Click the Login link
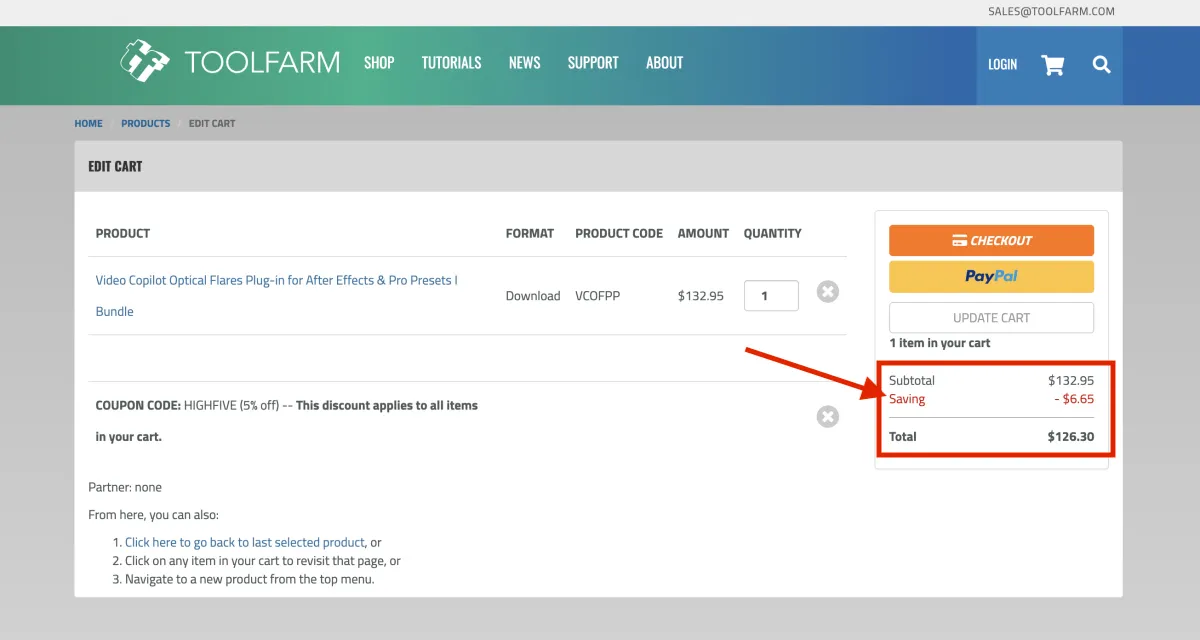Screen dimensions: 1200x640 [x=1002, y=64]
